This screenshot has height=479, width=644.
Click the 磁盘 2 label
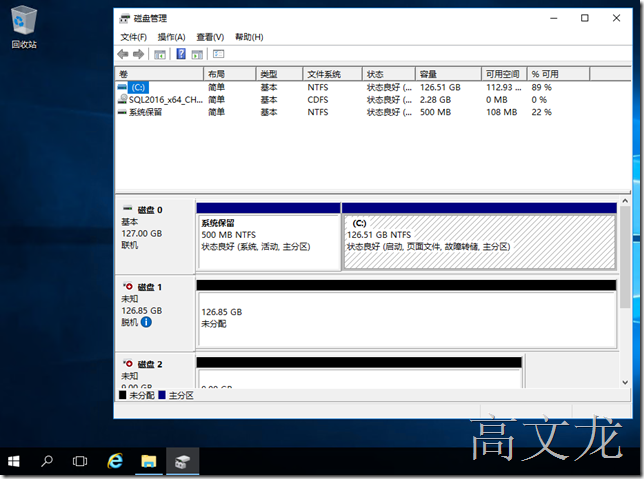point(150,364)
